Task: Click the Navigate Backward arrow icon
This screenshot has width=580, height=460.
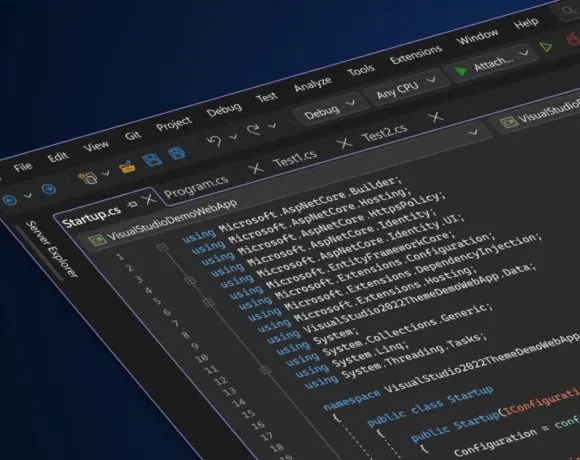Action: tap(10, 200)
